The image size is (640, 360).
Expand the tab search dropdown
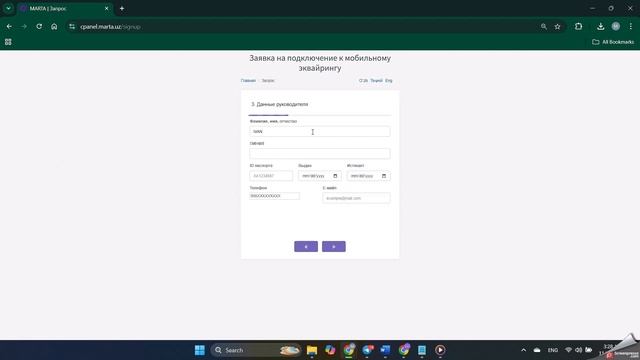click(8, 9)
